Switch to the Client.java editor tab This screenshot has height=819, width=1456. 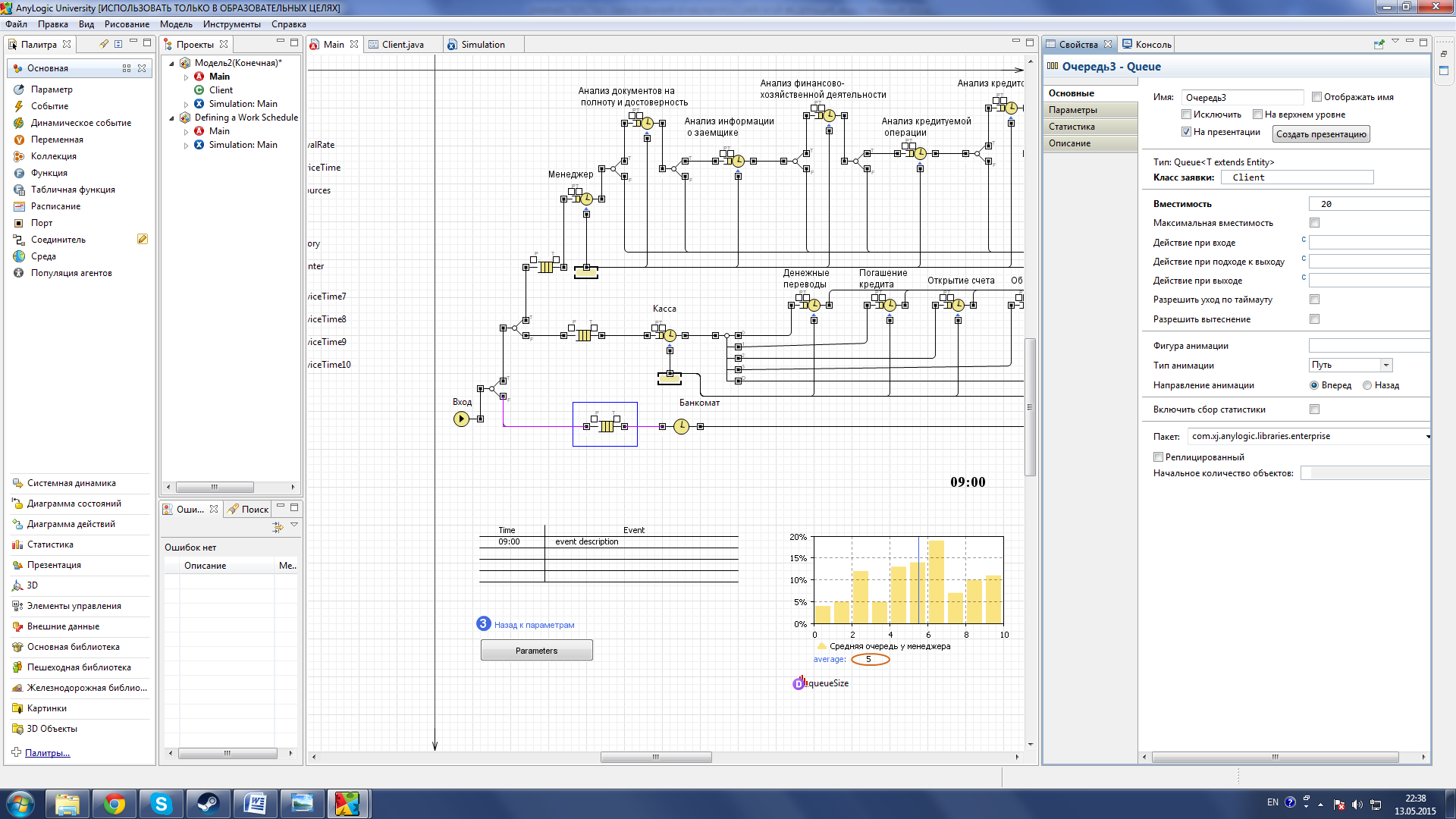402,45
